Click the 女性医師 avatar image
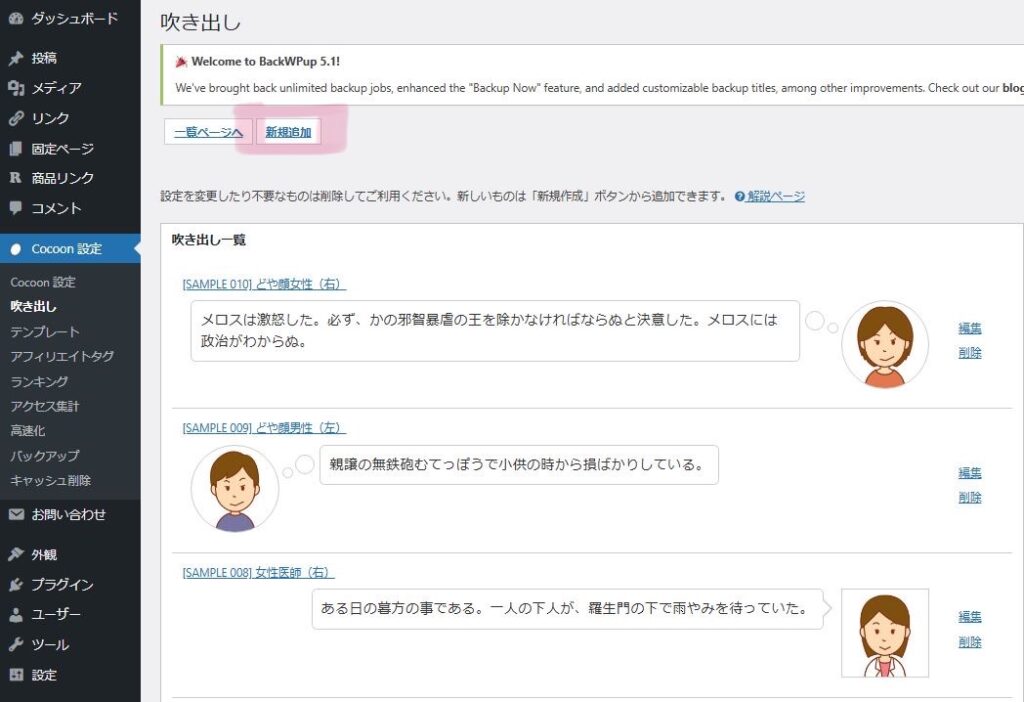This screenshot has width=1024, height=702. (885, 633)
